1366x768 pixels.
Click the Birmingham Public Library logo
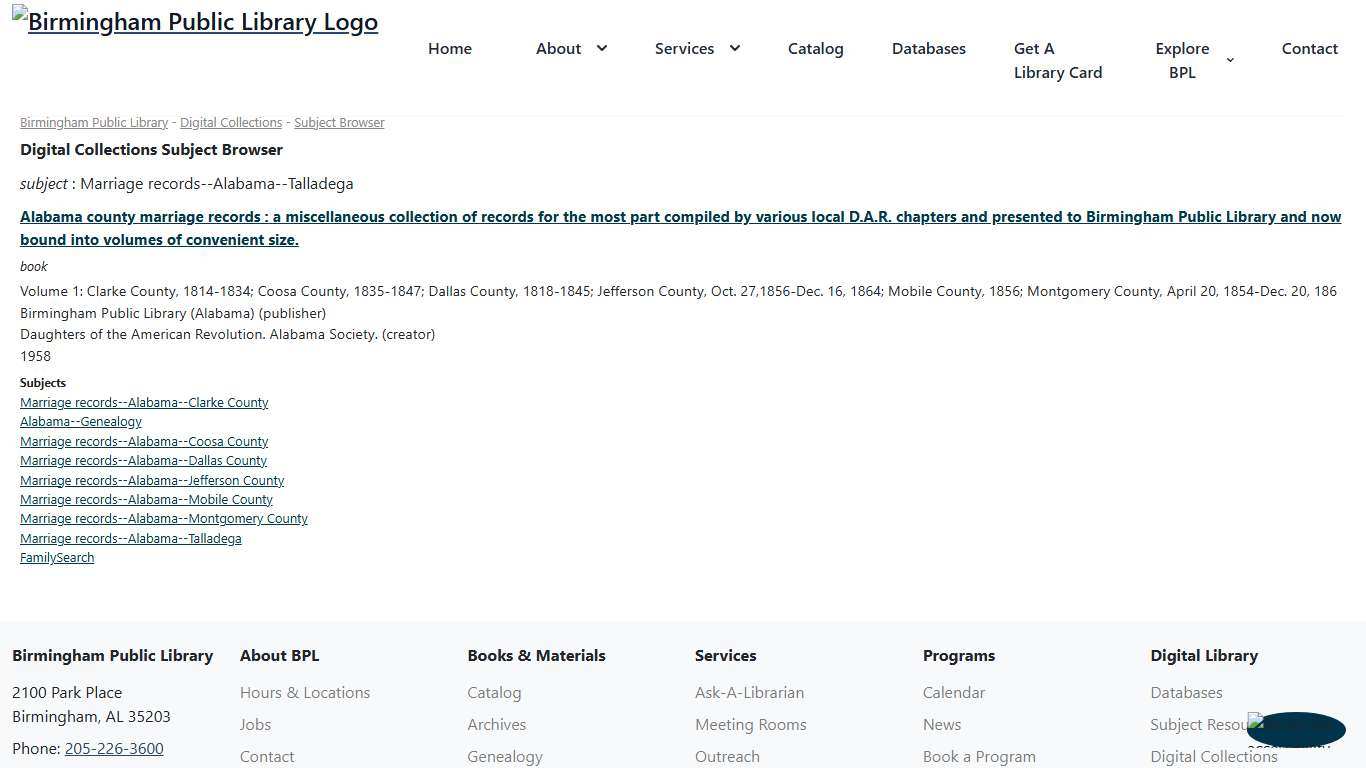click(195, 21)
